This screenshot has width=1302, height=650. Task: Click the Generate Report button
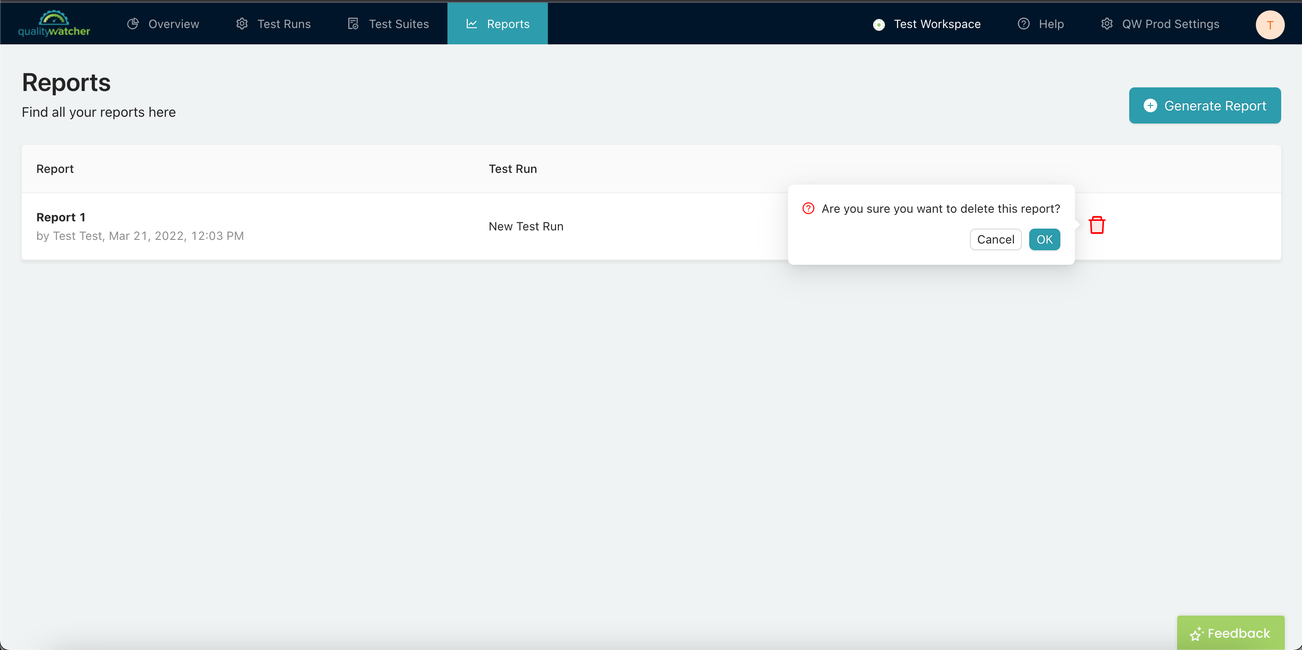click(1205, 106)
